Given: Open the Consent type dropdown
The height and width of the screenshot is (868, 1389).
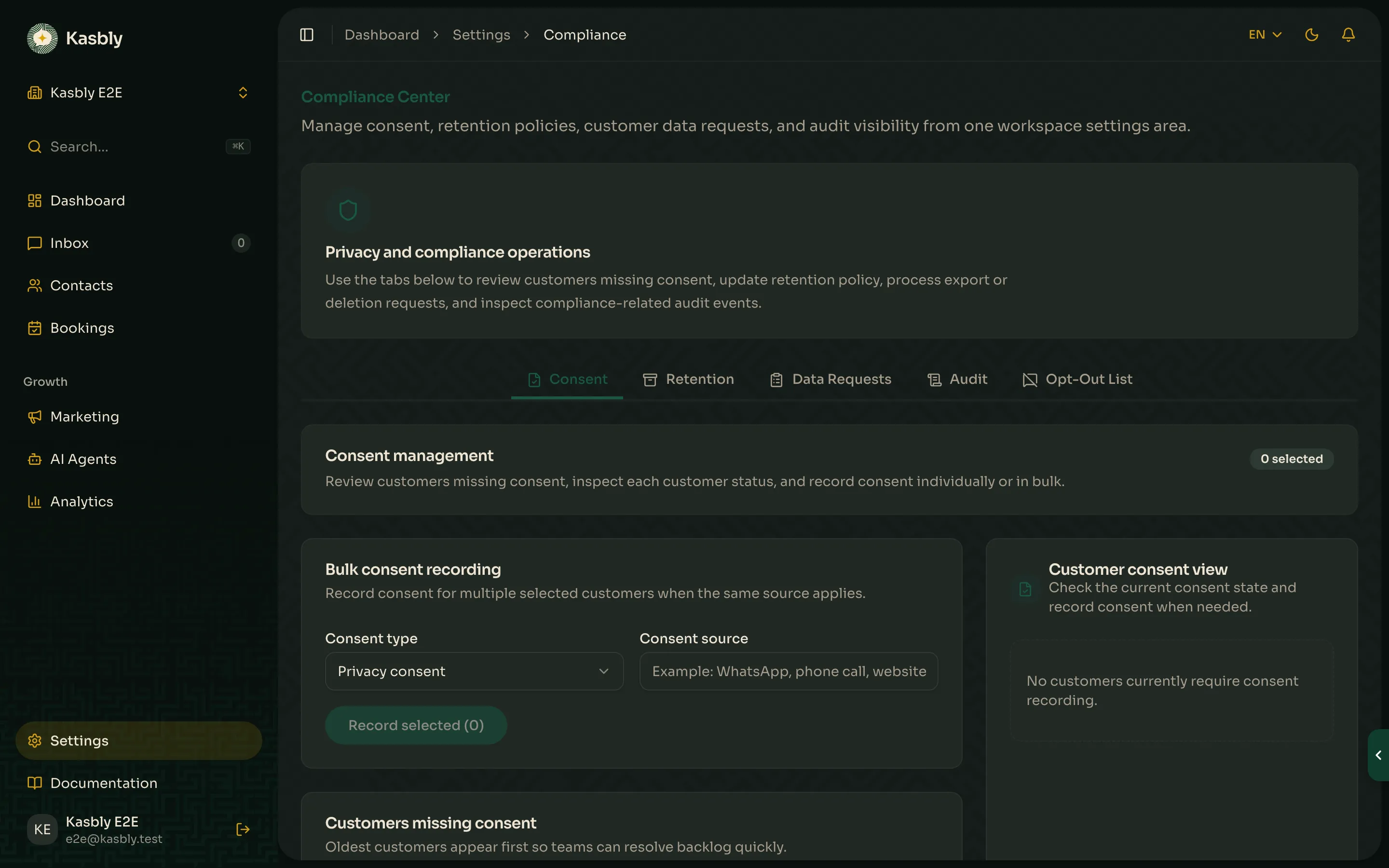Looking at the screenshot, I should click(x=474, y=671).
